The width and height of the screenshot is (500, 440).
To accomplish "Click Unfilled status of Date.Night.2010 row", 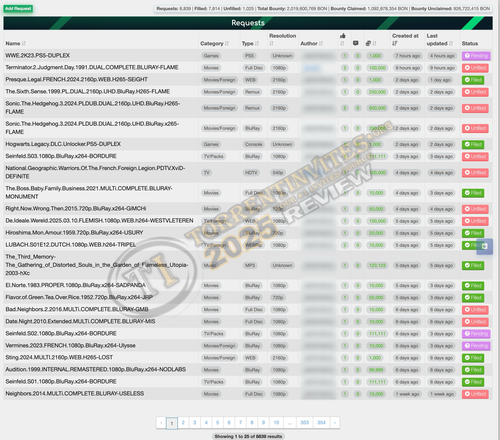I will click(475, 322).
